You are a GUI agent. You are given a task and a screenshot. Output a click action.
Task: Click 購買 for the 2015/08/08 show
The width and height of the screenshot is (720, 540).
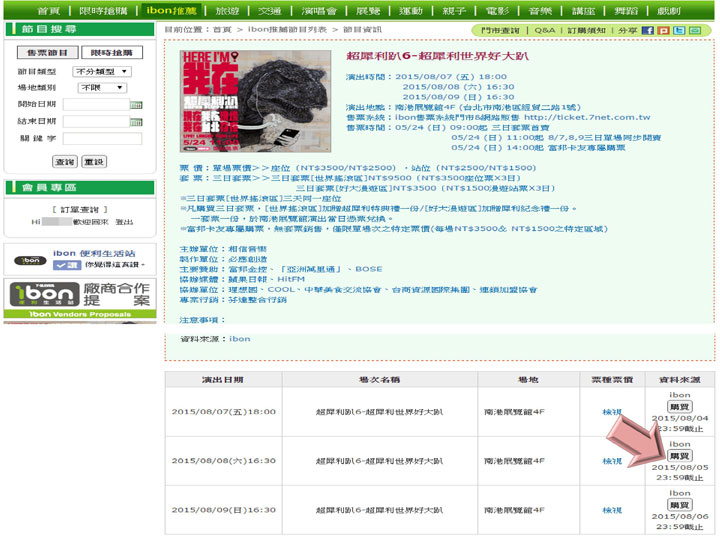click(x=679, y=456)
